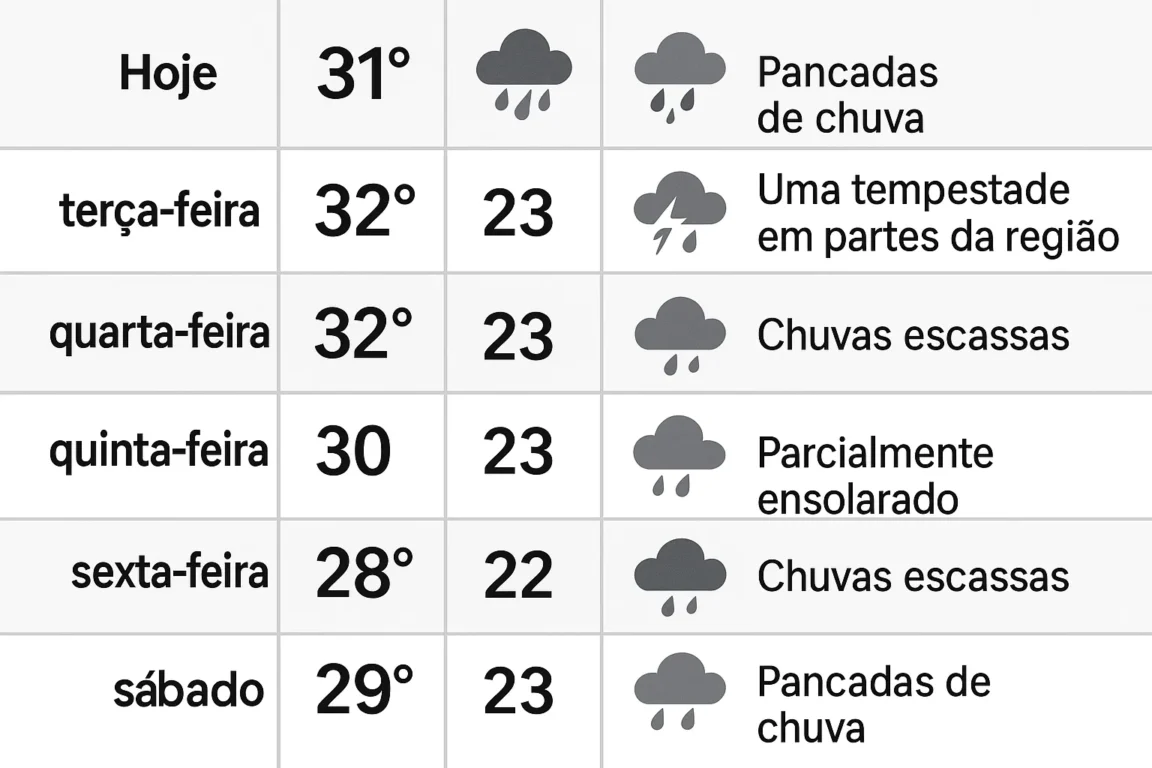Click the low temperature 22 on sexta-feira
The image size is (1152, 768).
click(x=518, y=575)
